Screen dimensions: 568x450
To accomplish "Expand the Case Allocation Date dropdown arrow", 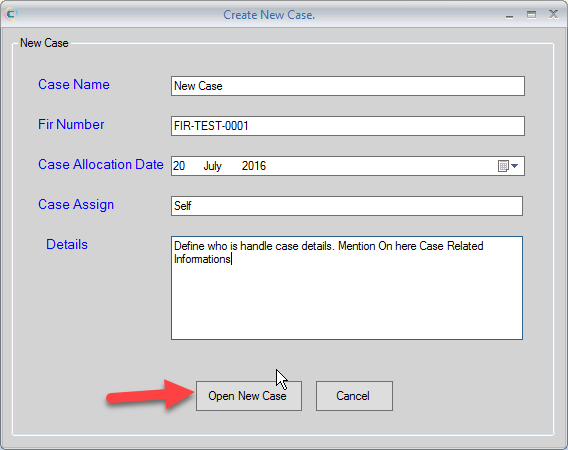I will (x=514, y=166).
